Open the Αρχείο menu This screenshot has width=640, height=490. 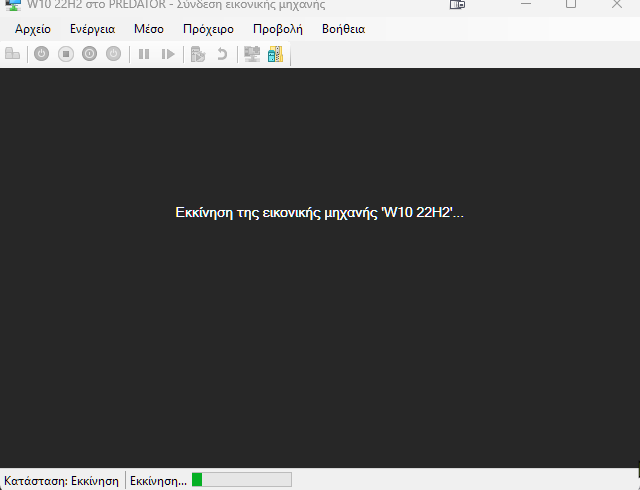pos(33,29)
